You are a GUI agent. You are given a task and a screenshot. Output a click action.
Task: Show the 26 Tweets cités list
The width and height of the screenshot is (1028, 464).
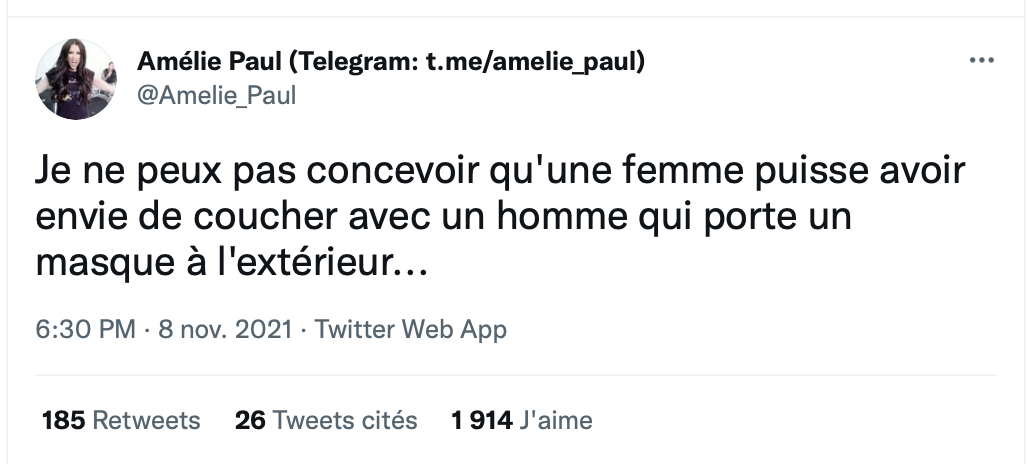coord(326,420)
